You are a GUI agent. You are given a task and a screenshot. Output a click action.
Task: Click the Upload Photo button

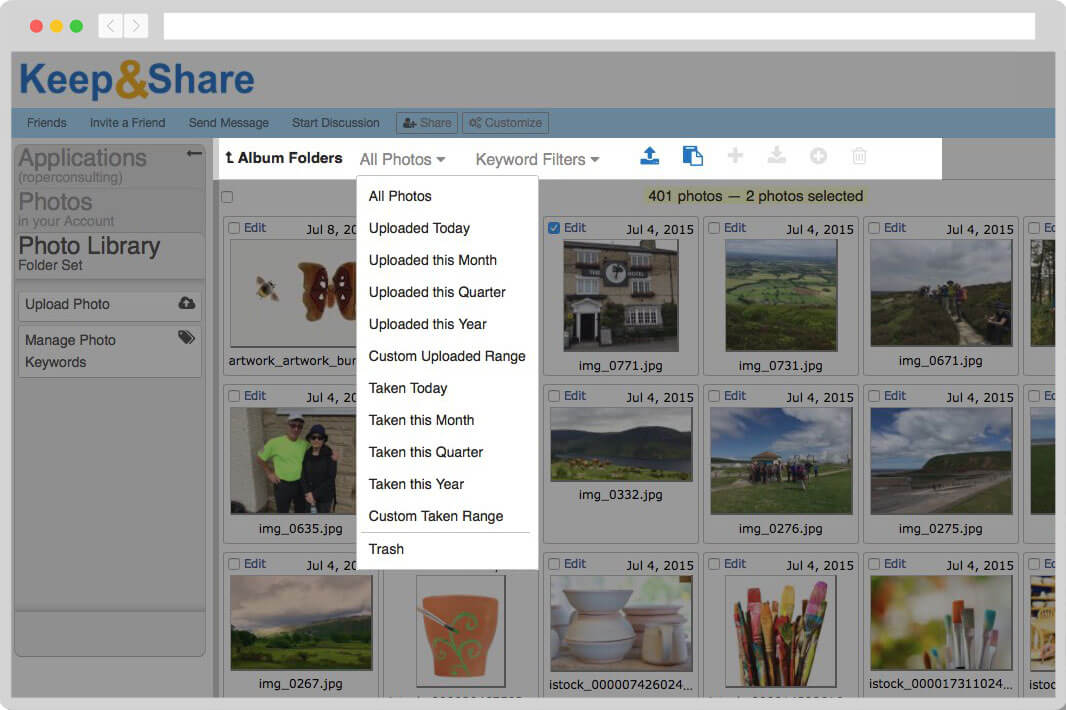pyautogui.click(x=110, y=305)
